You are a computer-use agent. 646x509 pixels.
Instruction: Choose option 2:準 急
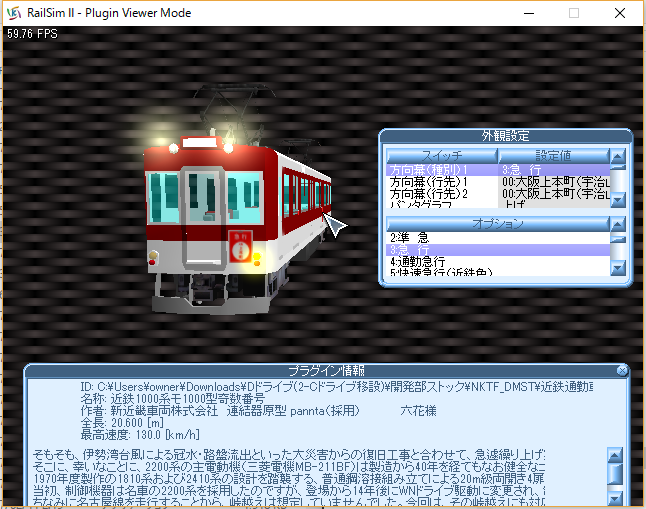(498, 238)
